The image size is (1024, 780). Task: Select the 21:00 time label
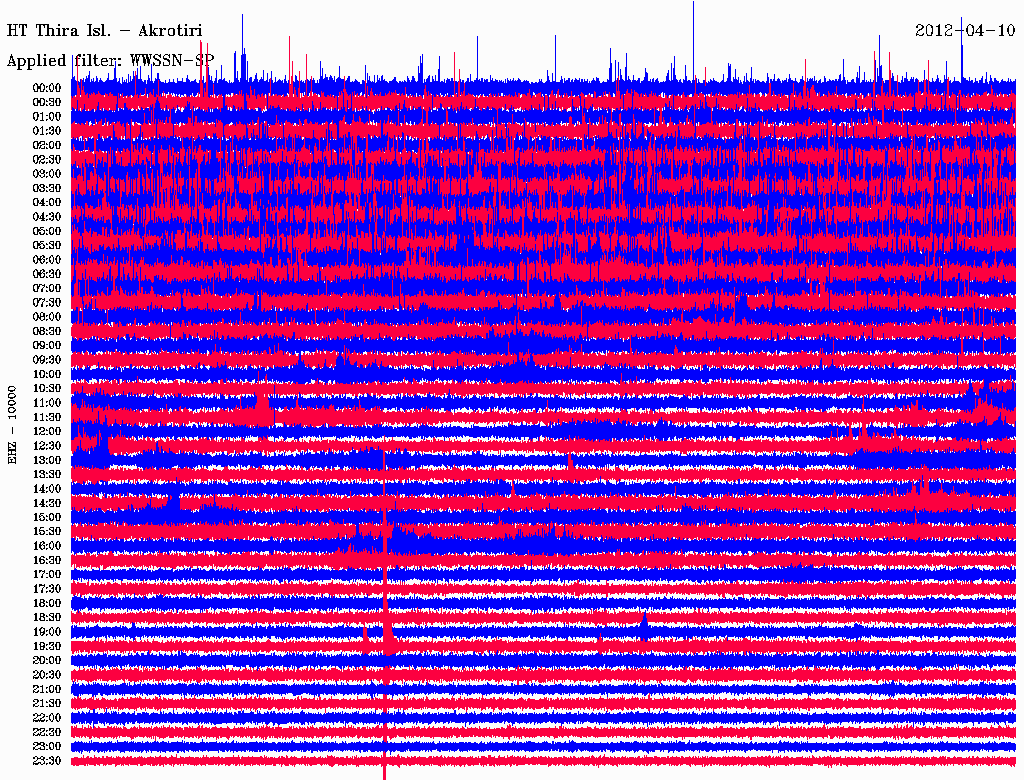tap(47, 689)
